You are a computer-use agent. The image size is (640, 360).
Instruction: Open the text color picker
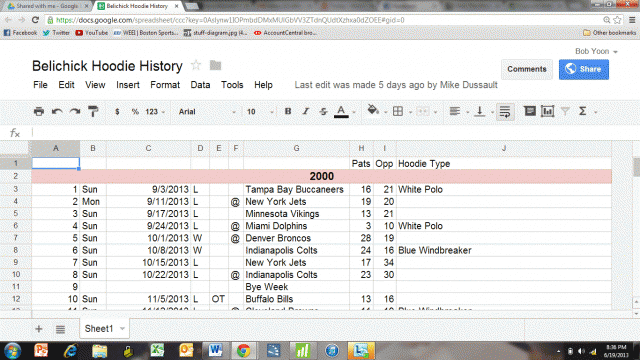[x=341, y=111]
